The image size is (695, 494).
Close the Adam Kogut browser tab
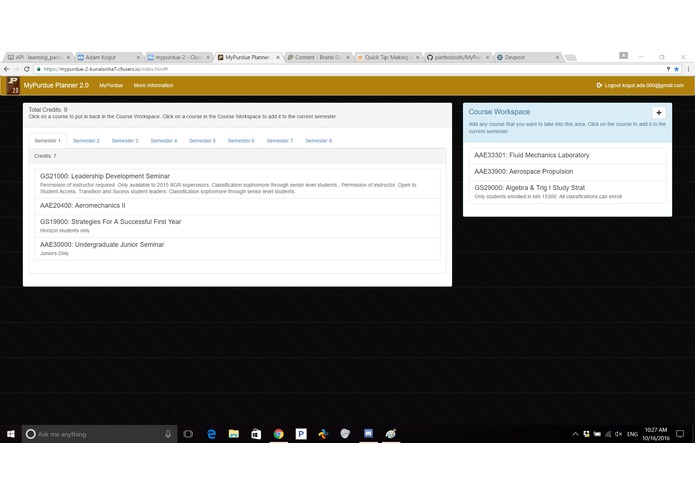click(x=138, y=57)
